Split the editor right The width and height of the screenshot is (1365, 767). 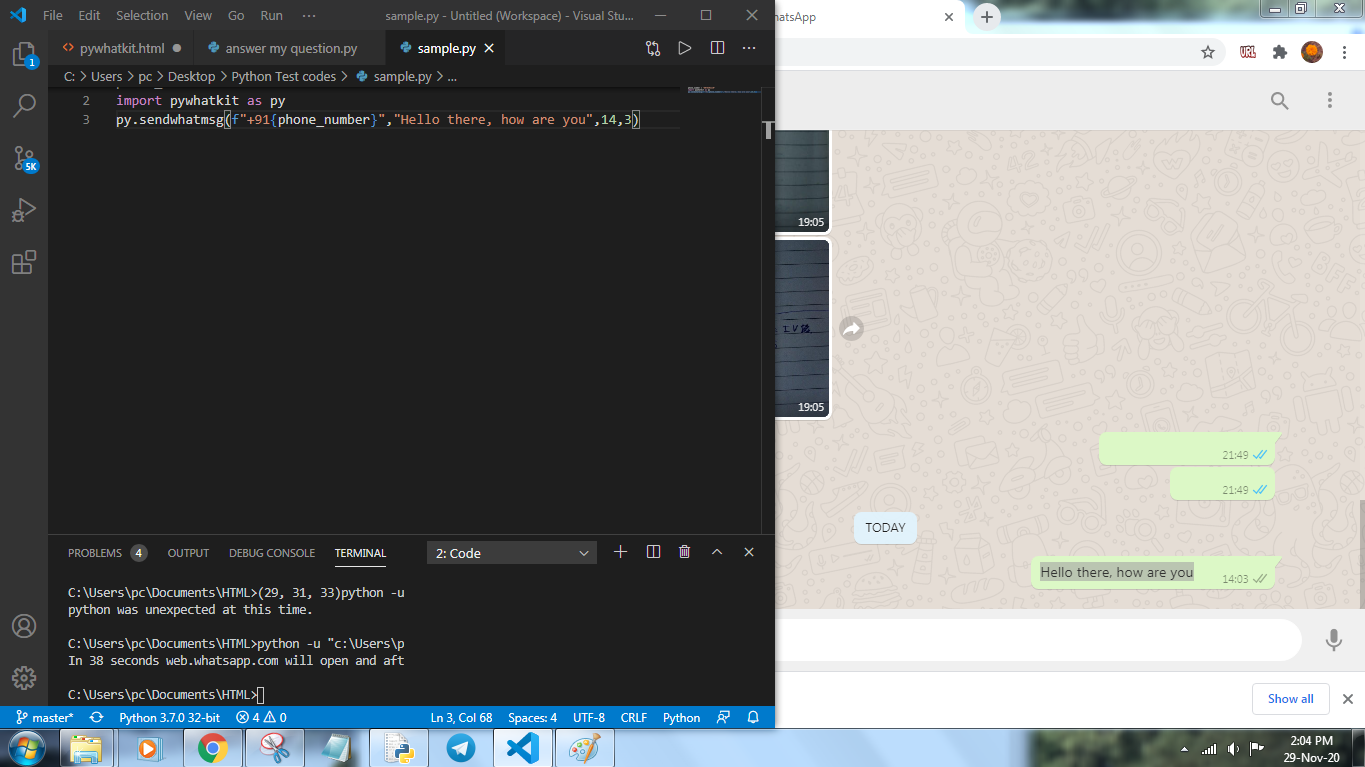pos(717,48)
